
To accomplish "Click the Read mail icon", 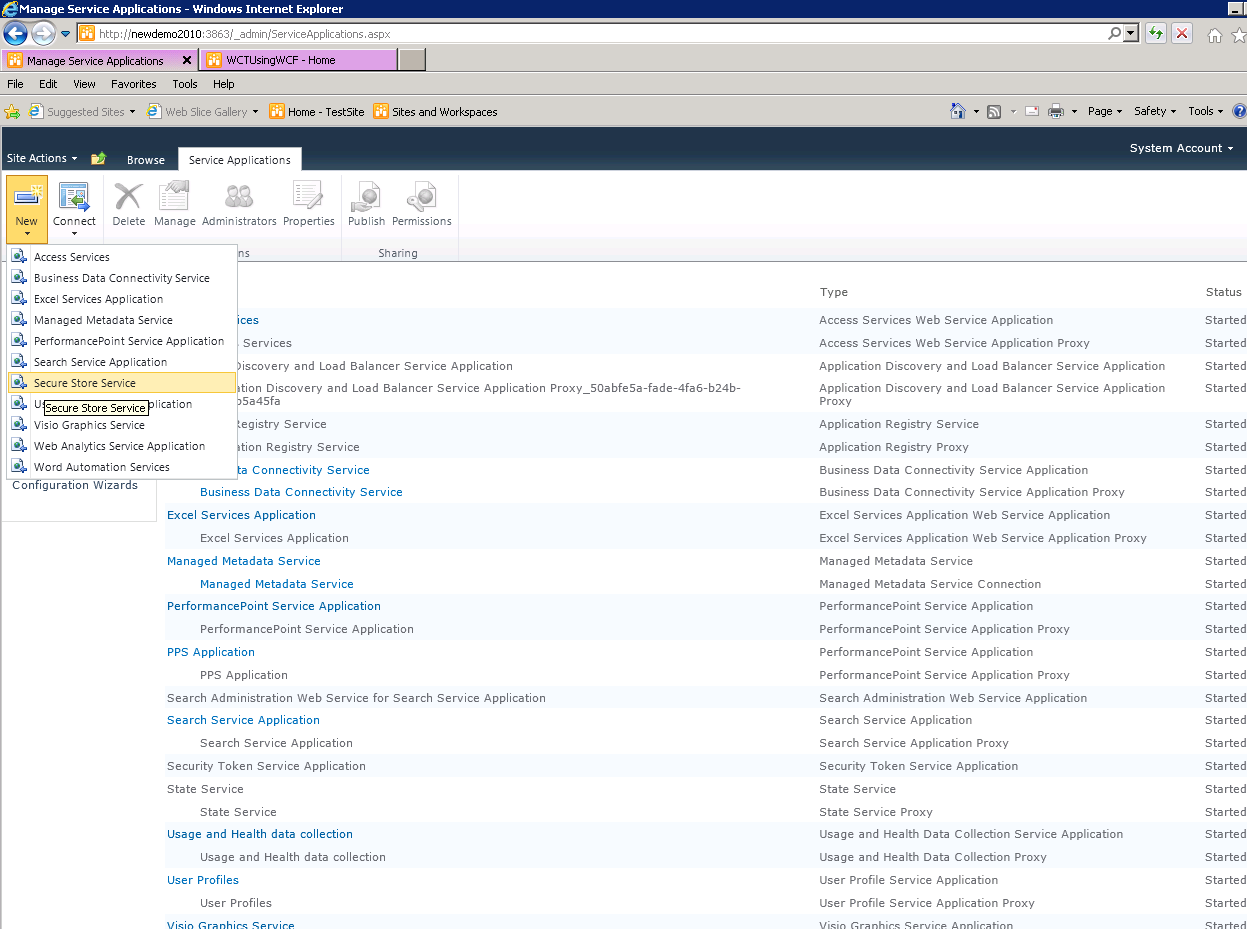I will coord(1031,111).
